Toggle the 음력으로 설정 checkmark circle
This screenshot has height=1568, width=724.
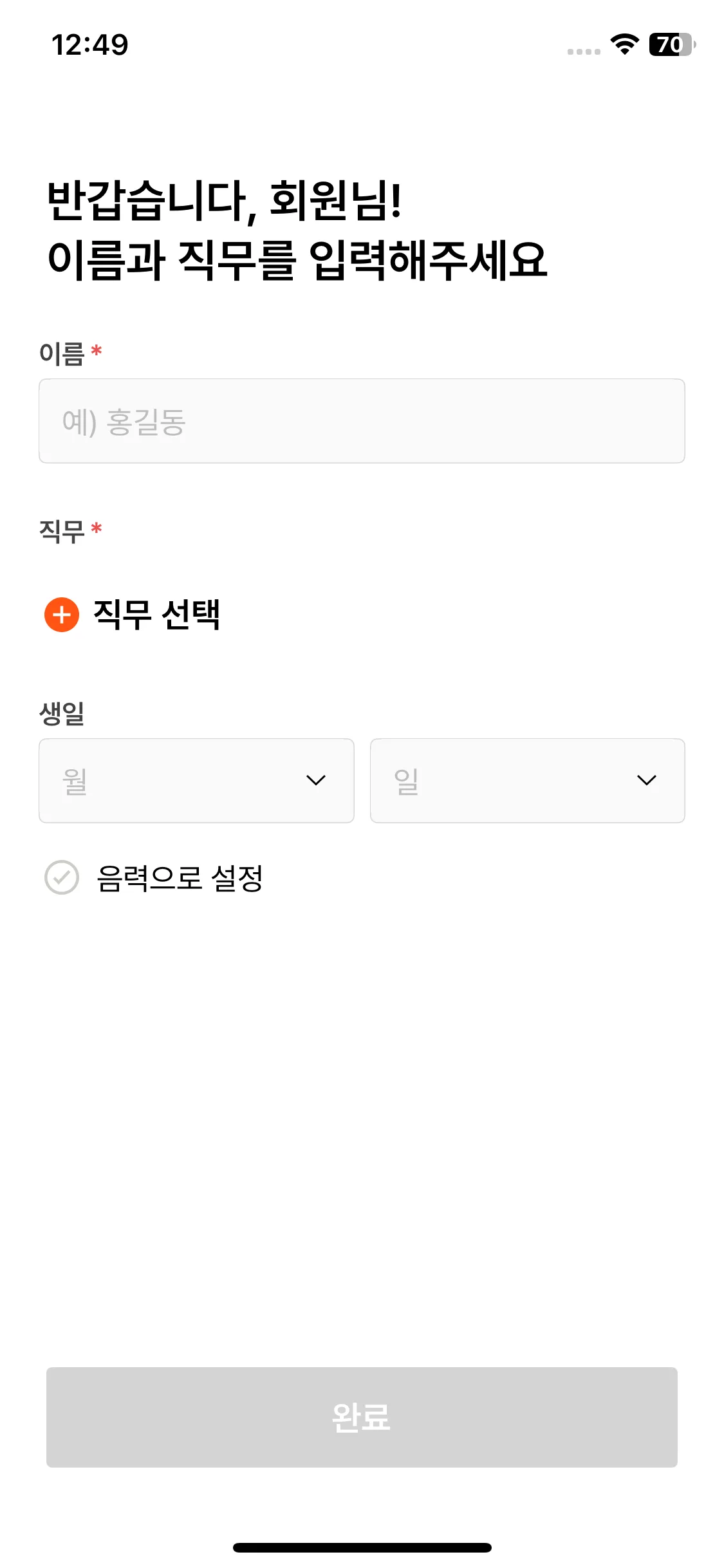62,877
